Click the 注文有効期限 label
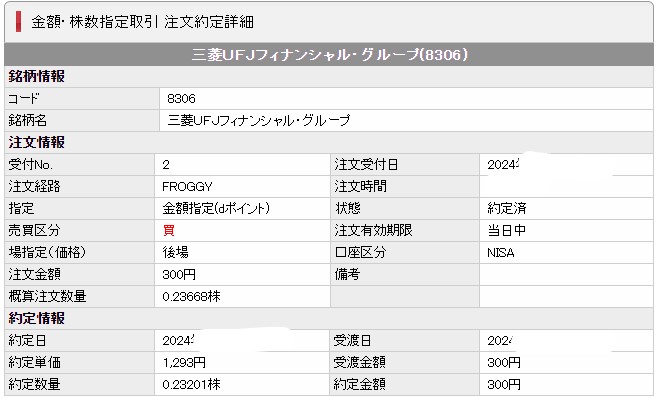The image size is (667, 405). click(373, 231)
